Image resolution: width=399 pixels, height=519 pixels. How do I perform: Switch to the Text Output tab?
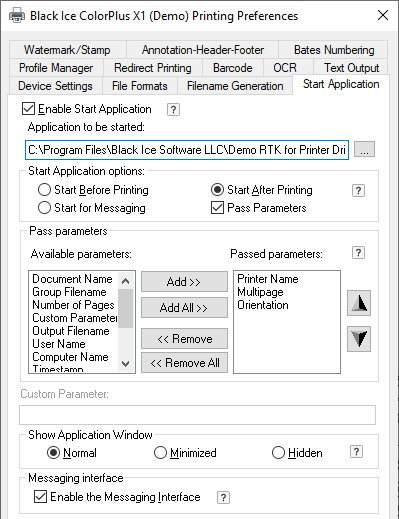click(x=351, y=68)
